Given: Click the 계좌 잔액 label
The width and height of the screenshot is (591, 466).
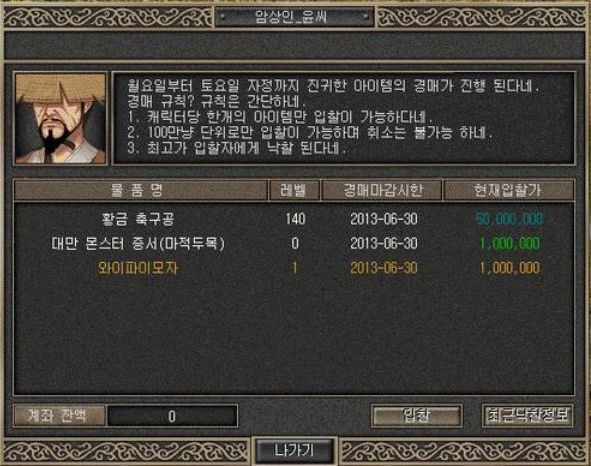Looking at the screenshot, I should [x=59, y=416].
